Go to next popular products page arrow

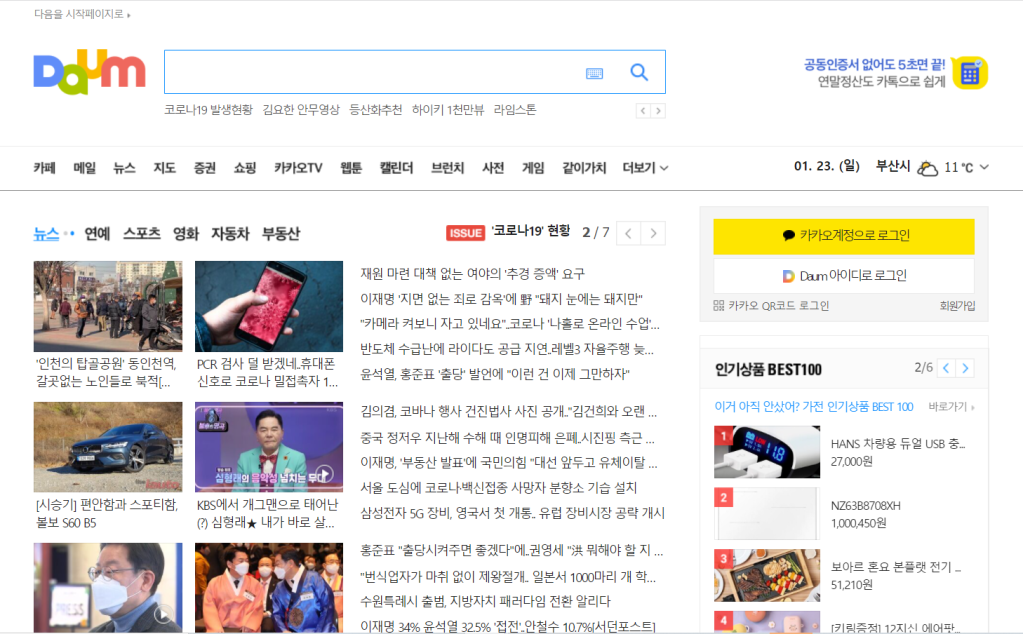(x=965, y=368)
